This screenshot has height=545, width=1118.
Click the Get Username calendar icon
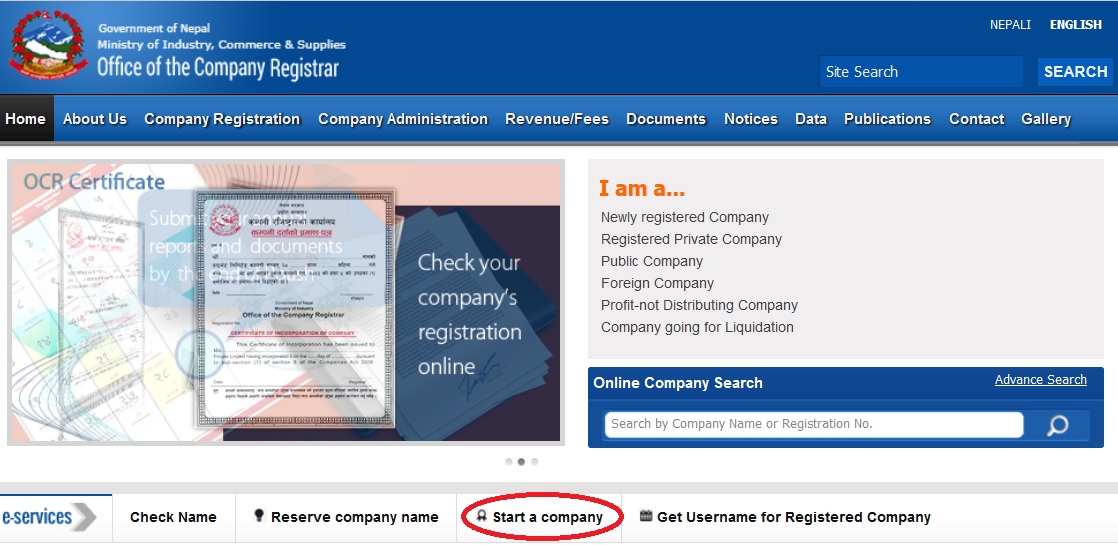pos(646,516)
